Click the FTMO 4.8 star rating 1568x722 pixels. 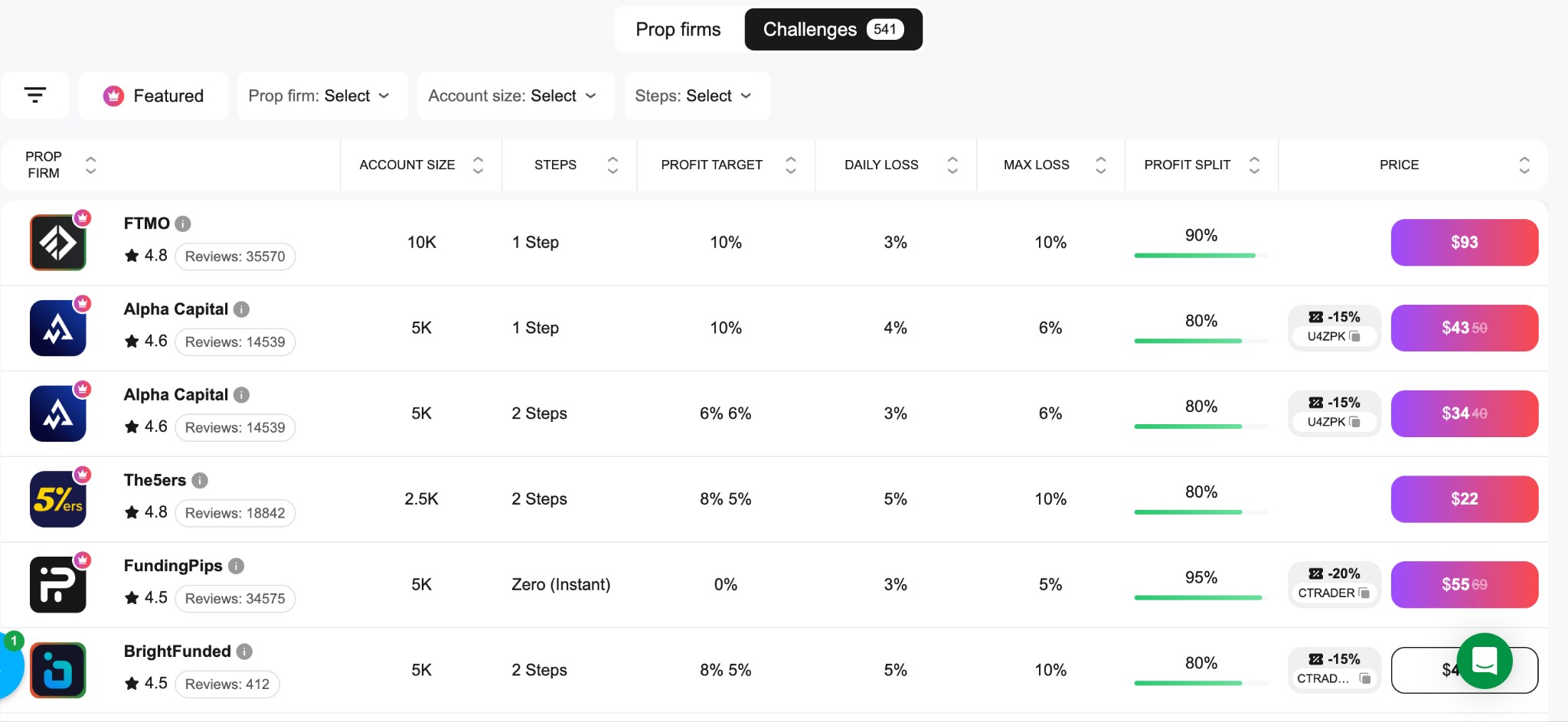click(x=145, y=256)
